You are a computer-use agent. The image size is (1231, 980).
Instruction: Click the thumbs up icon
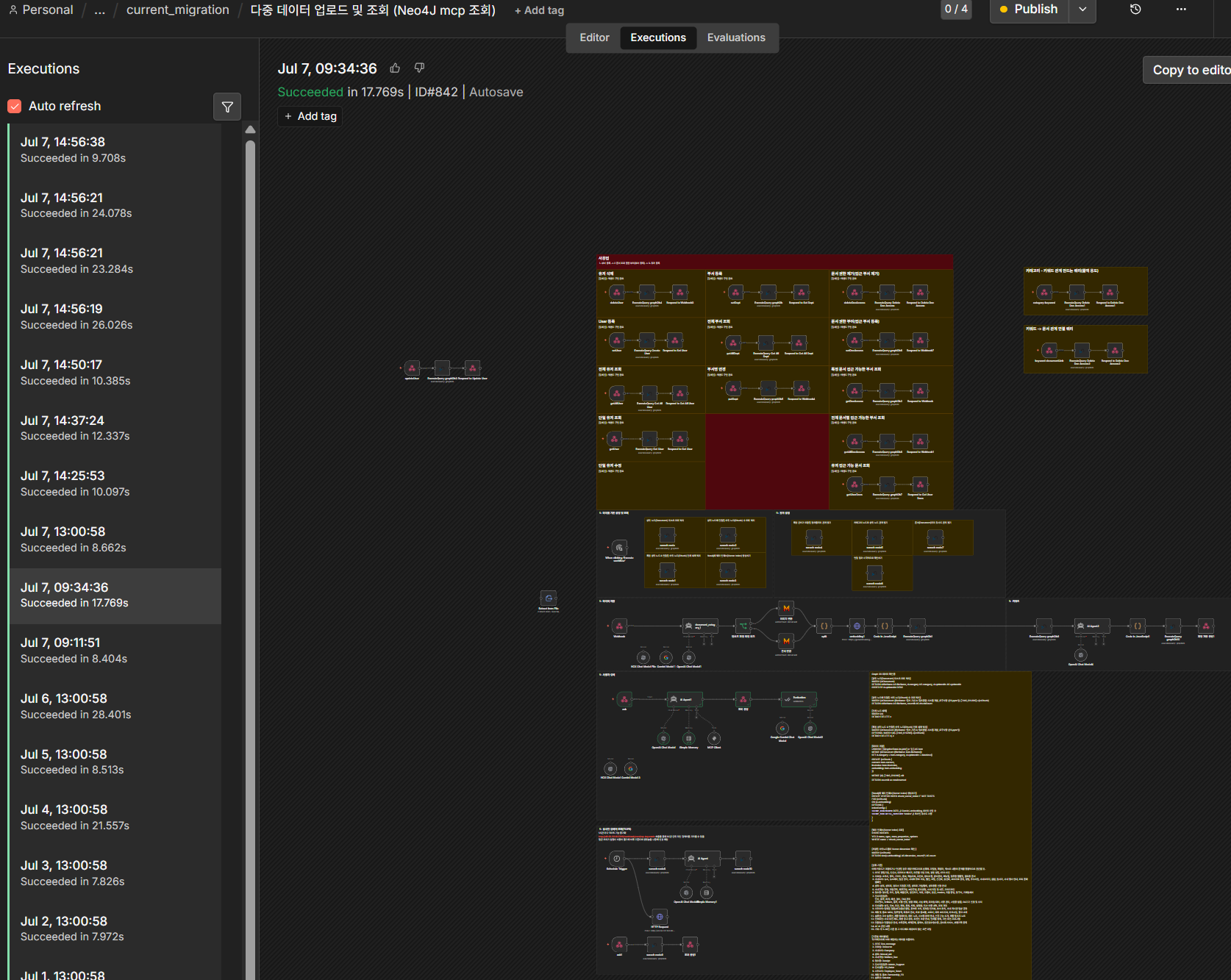(x=395, y=68)
